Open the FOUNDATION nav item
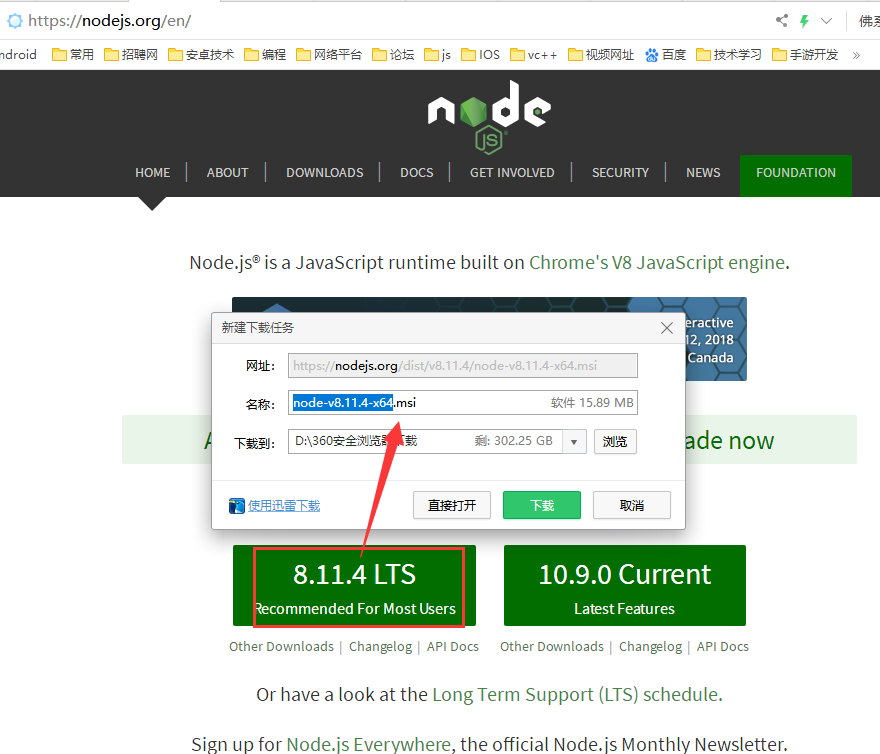 click(x=796, y=176)
